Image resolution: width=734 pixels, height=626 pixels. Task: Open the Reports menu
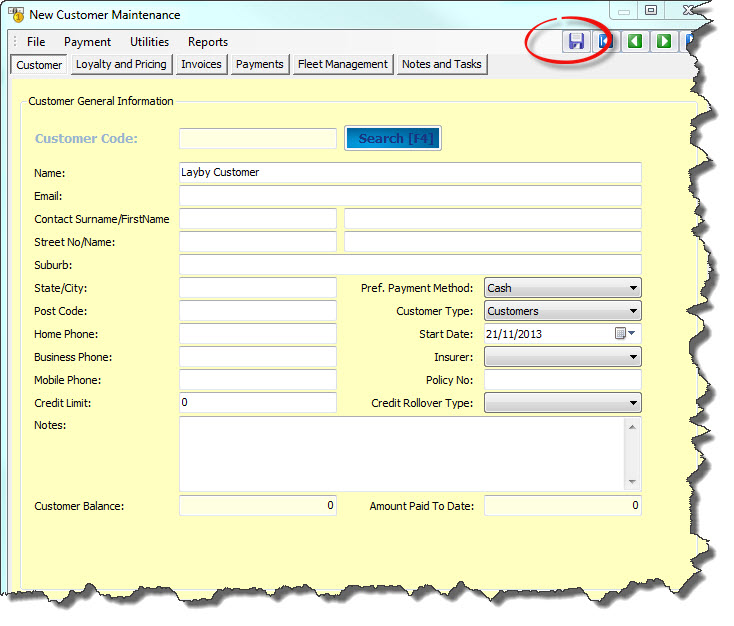pyautogui.click(x=208, y=42)
